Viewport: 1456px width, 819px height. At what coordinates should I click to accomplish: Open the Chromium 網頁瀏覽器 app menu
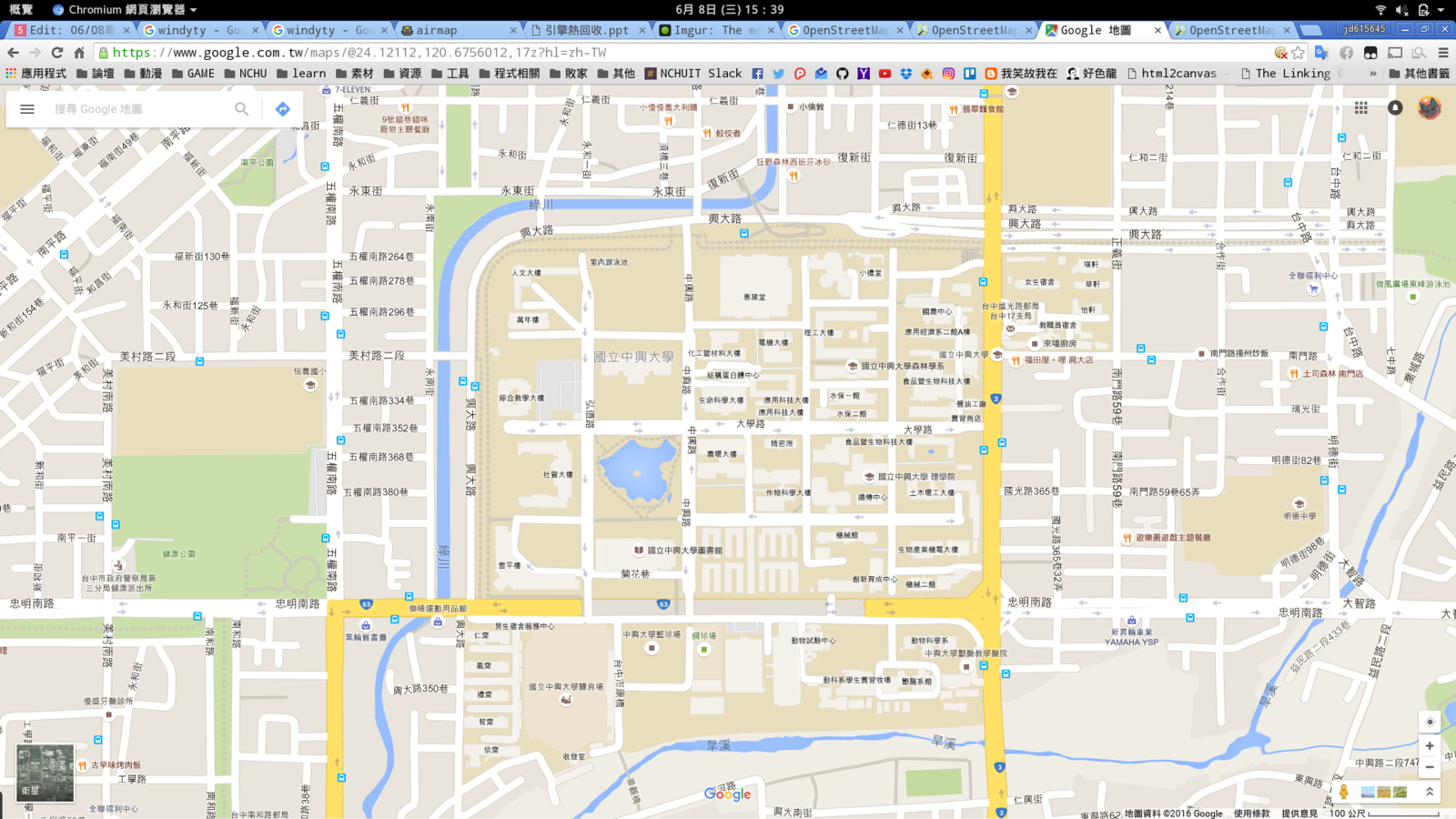coord(125,9)
